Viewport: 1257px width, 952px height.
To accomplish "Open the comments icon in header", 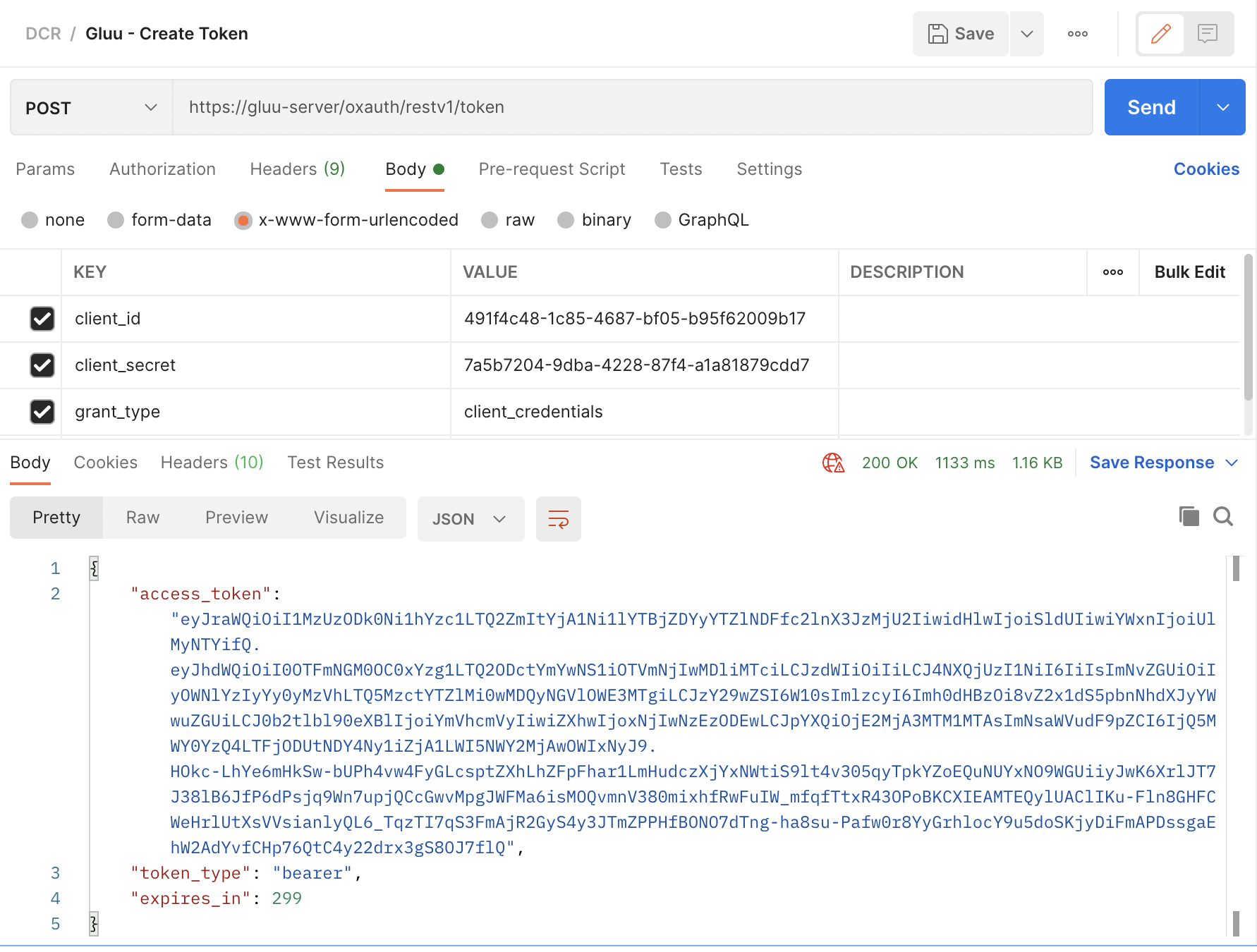I will coord(1208,34).
